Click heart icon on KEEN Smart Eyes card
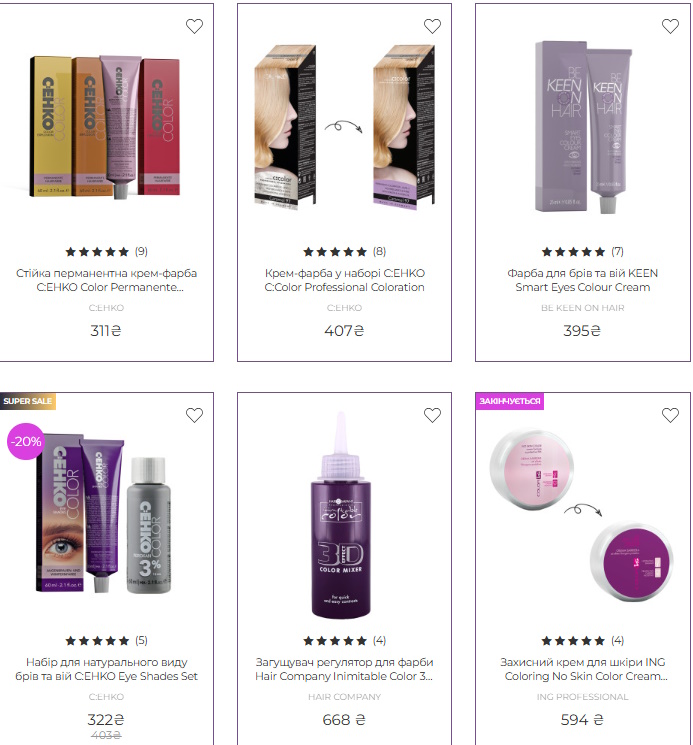The image size is (693, 745). 670,26
